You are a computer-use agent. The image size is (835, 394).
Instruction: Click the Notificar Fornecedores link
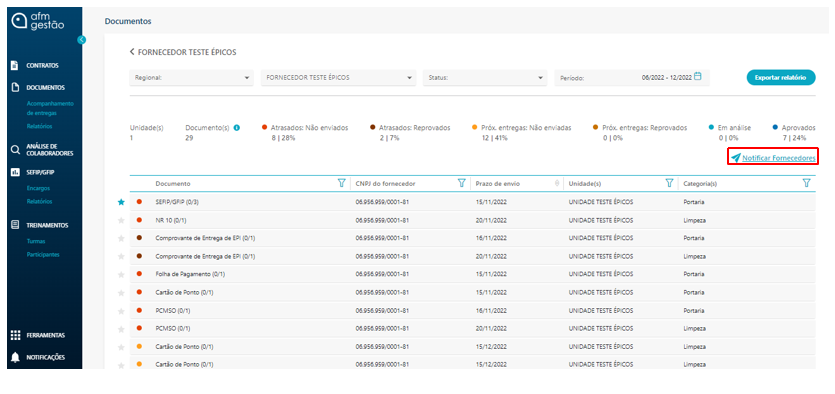click(x=779, y=158)
